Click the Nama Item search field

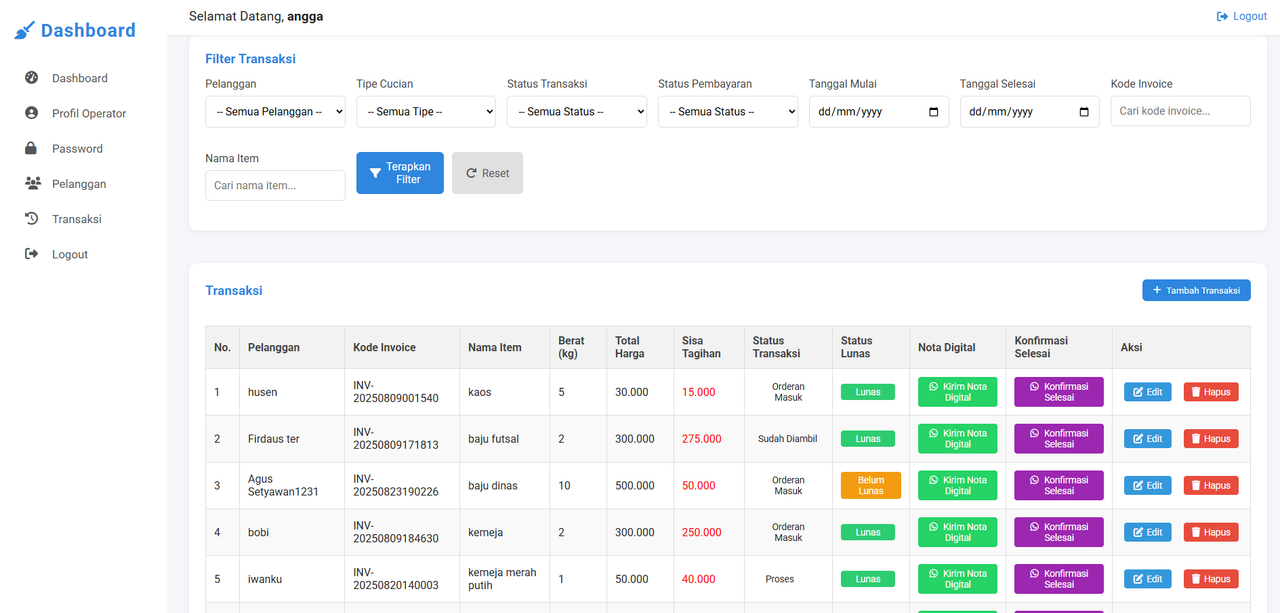275,185
